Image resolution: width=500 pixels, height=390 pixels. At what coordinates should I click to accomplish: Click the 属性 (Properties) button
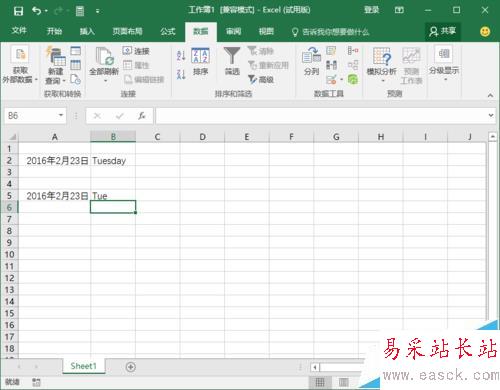tap(136, 65)
